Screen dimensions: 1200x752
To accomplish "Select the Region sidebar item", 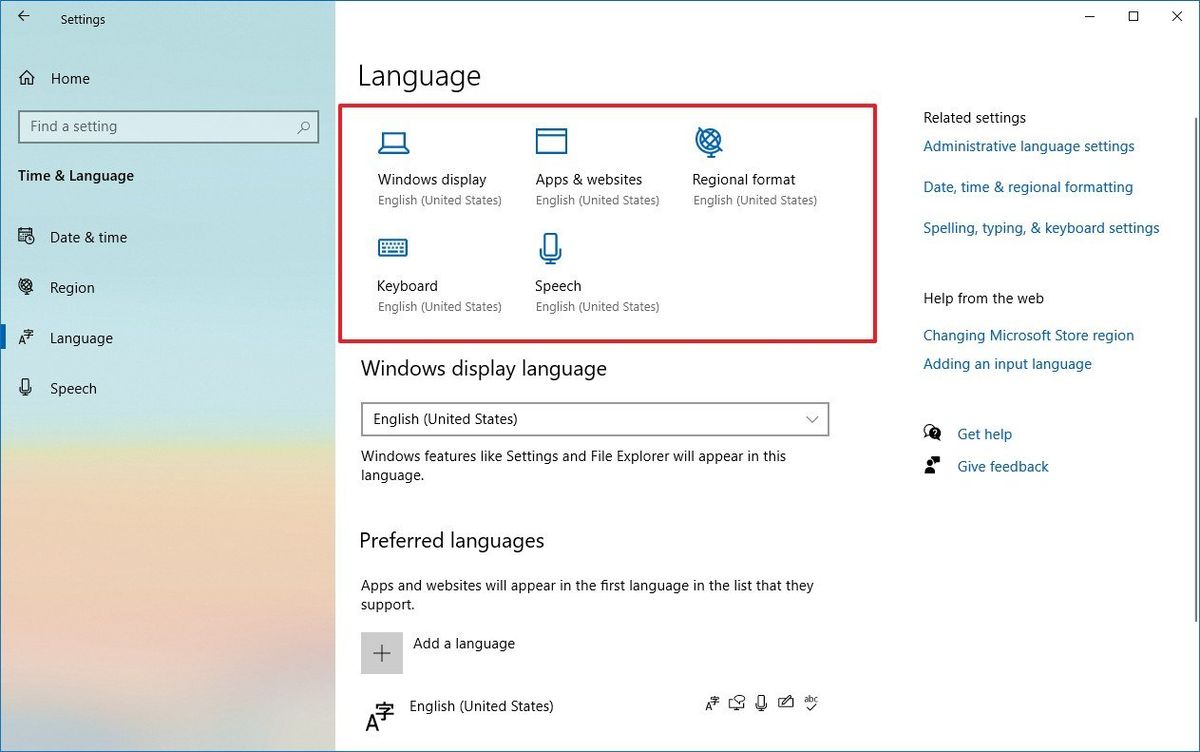I will (71, 287).
